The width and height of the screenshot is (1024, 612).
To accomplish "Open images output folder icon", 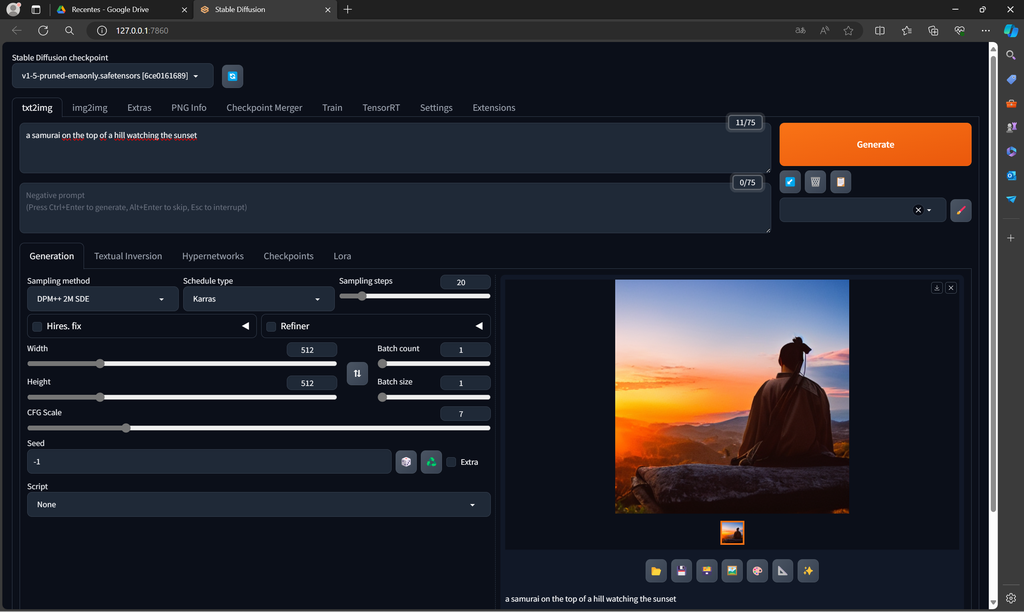I will click(656, 571).
